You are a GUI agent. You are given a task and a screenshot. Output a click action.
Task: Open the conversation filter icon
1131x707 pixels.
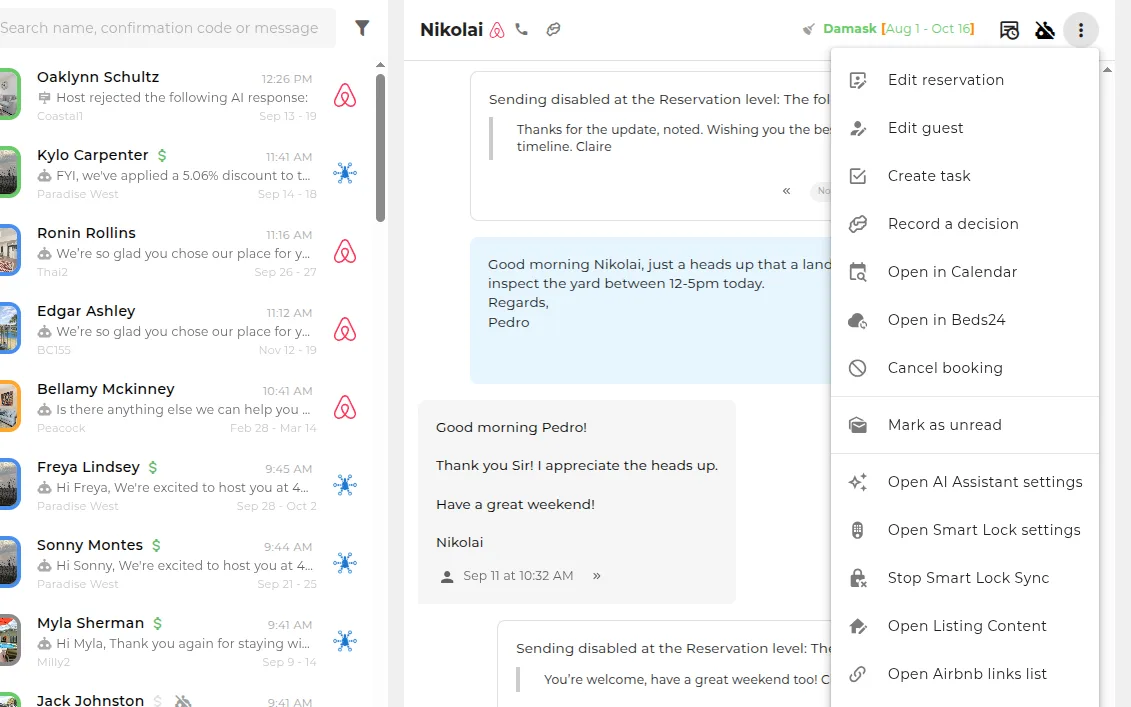point(362,28)
